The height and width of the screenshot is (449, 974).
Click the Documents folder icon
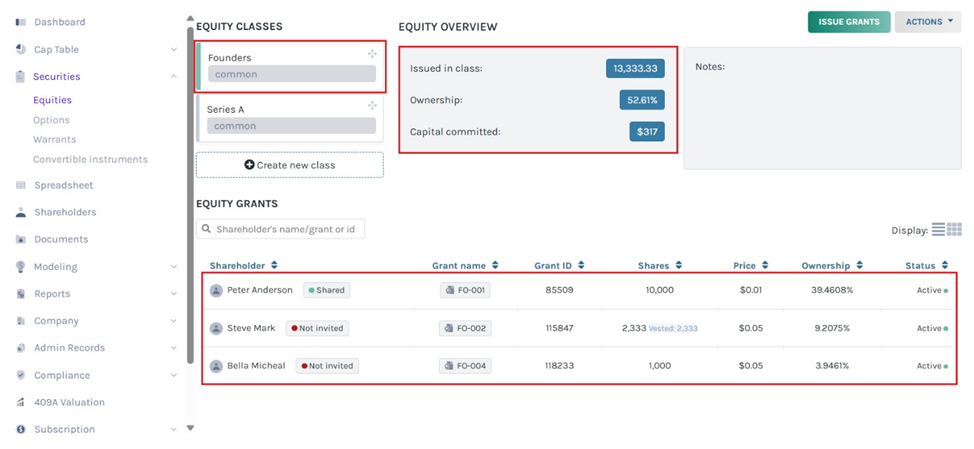pos(20,239)
